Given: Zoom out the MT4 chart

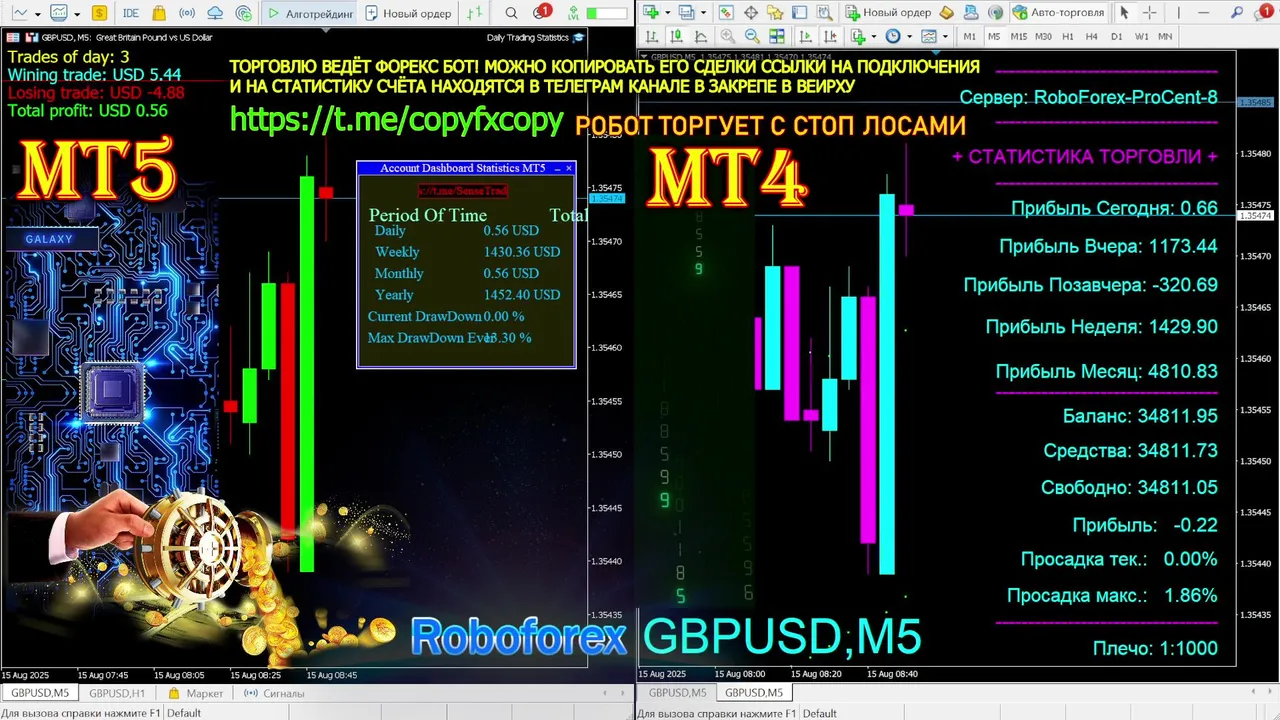Looking at the screenshot, I should click(x=752, y=36).
